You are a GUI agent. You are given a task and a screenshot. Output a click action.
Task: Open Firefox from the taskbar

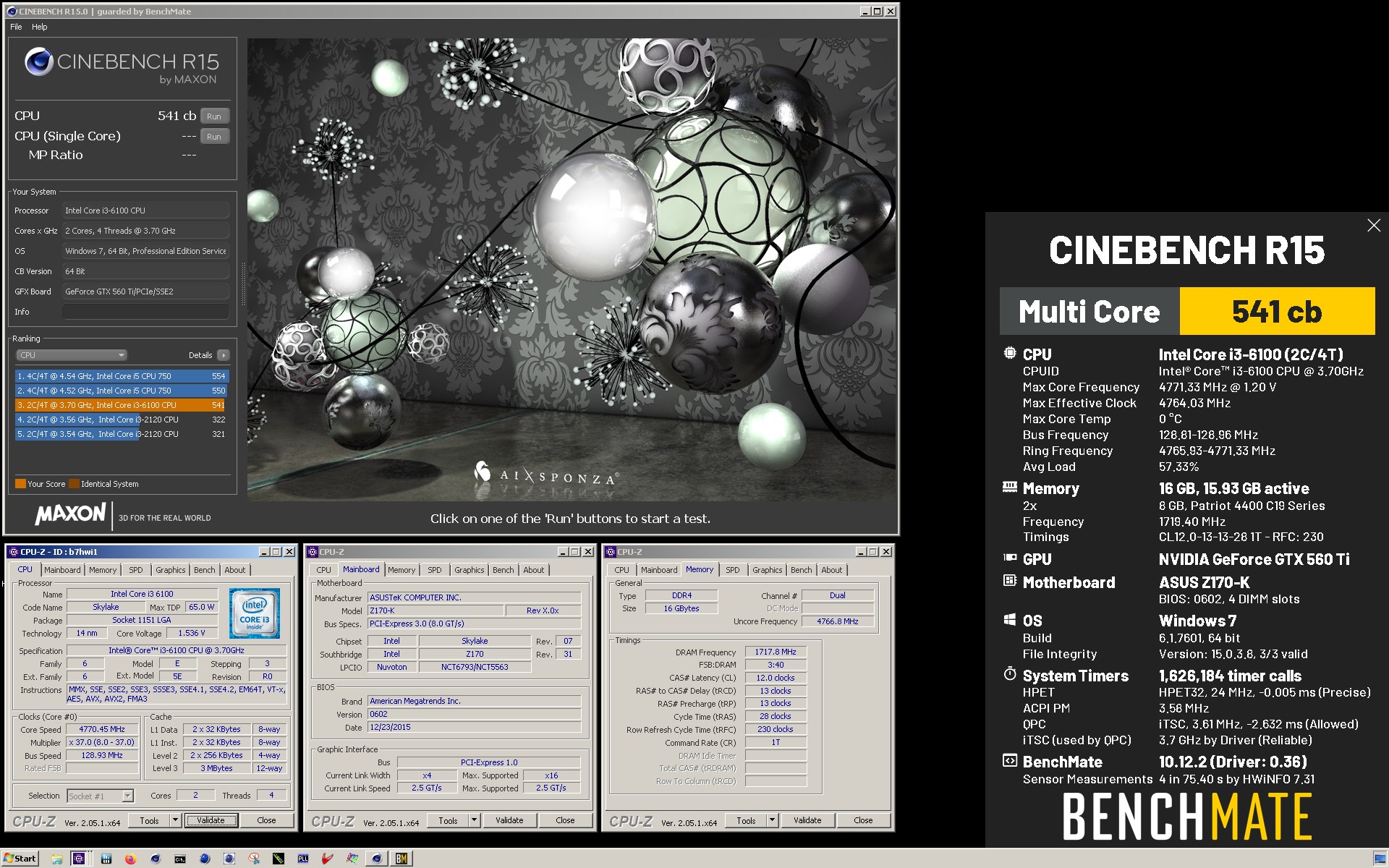pyautogui.click(x=130, y=859)
